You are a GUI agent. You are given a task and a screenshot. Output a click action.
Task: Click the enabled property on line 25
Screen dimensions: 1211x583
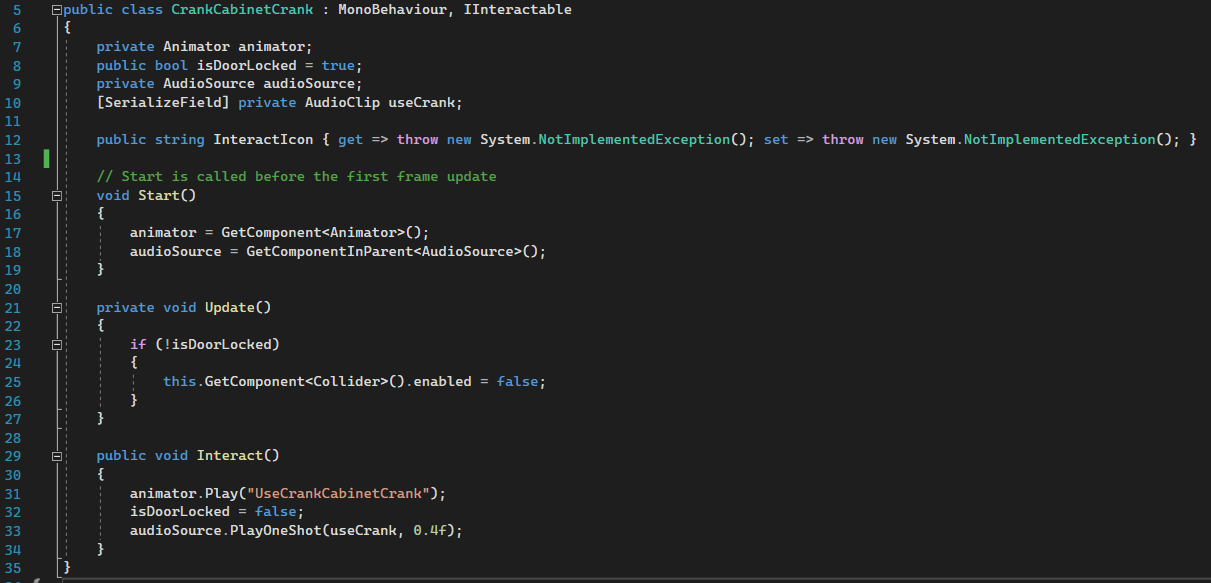coord(442,382)
